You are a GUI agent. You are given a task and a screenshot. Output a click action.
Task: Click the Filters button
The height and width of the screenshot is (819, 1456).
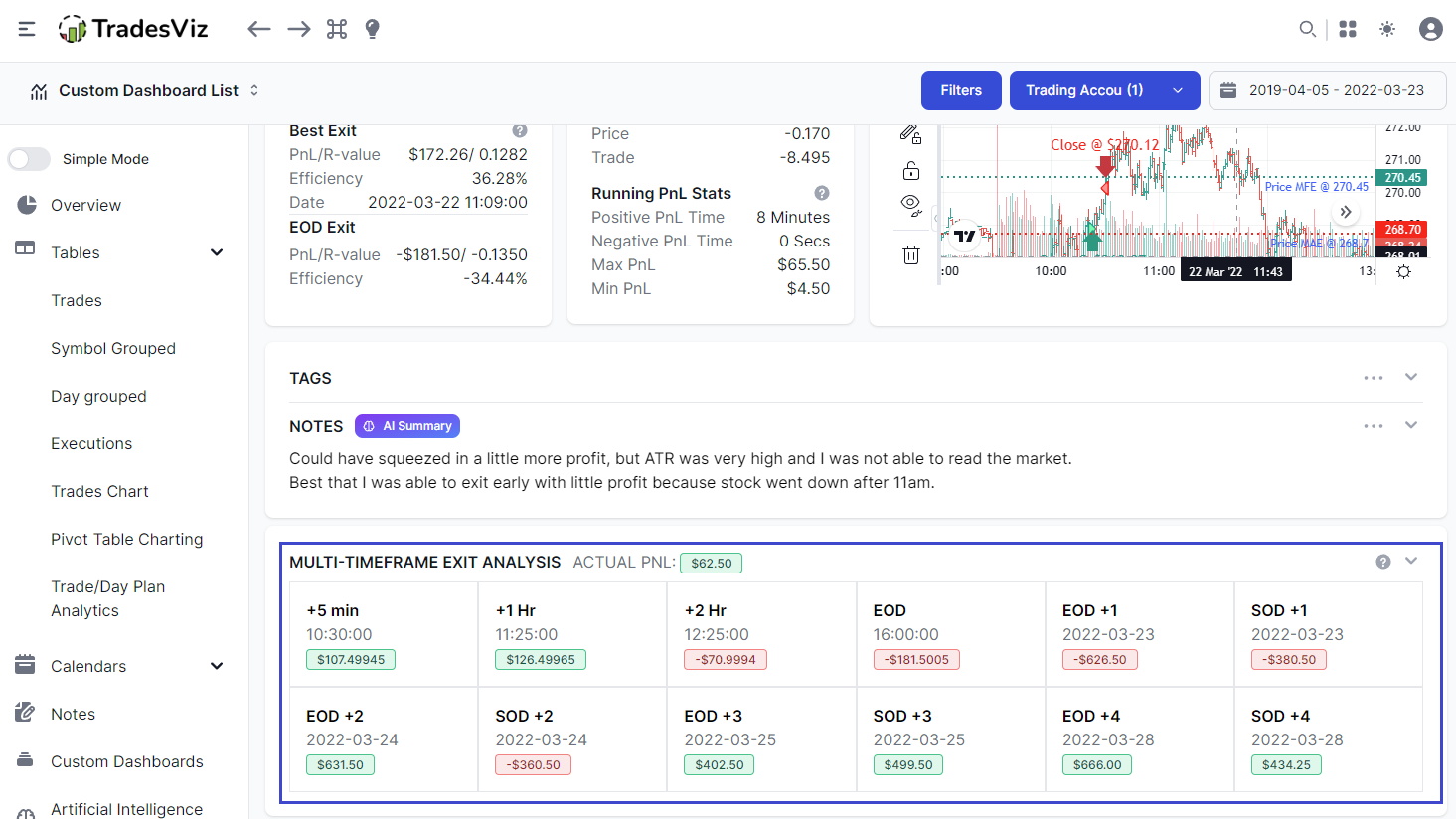(961, 90)
